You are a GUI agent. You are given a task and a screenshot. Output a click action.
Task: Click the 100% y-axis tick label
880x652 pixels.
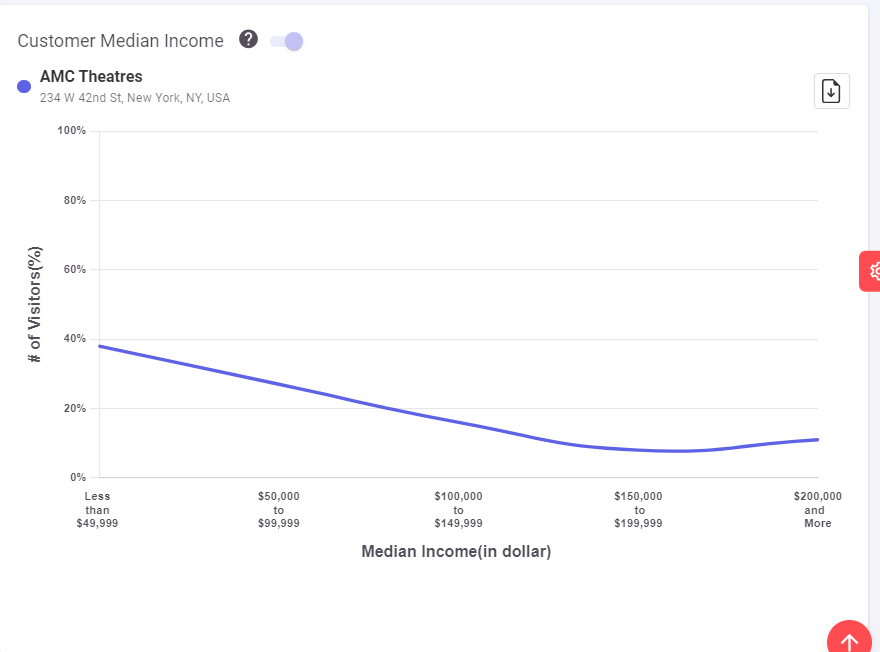[x=72, y=131]
